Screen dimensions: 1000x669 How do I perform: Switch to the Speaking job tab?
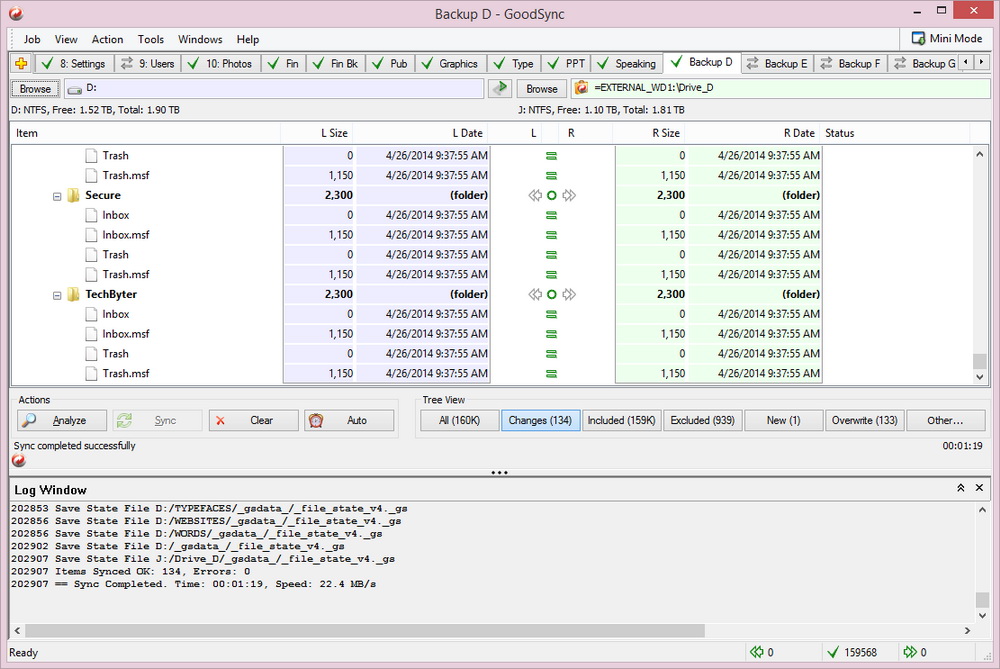tap(627, 64)
